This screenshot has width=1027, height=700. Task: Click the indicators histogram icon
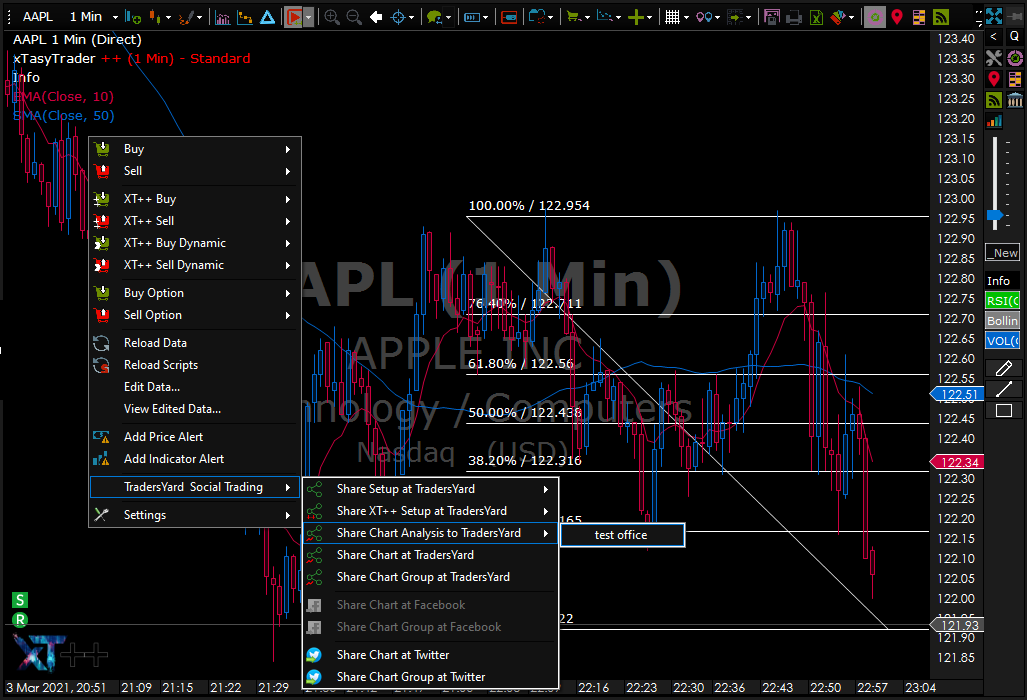[222, 17]
